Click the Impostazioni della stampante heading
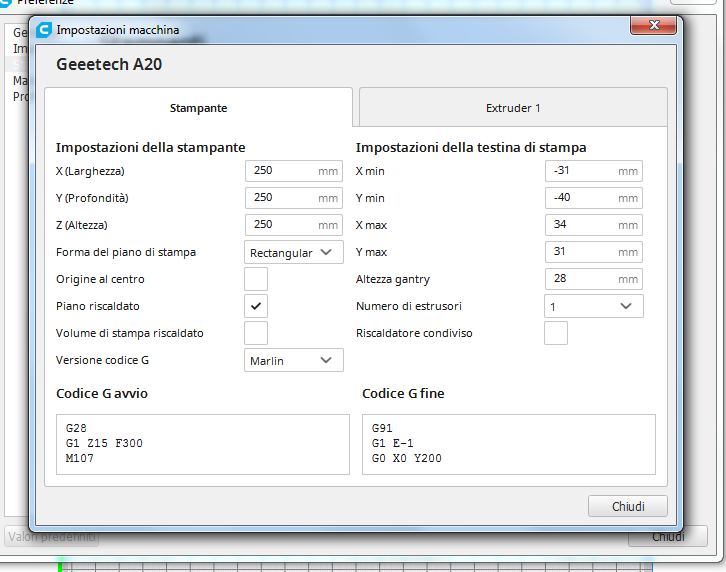726x572 pixels. pyautogui.click(x=150, y=147)
